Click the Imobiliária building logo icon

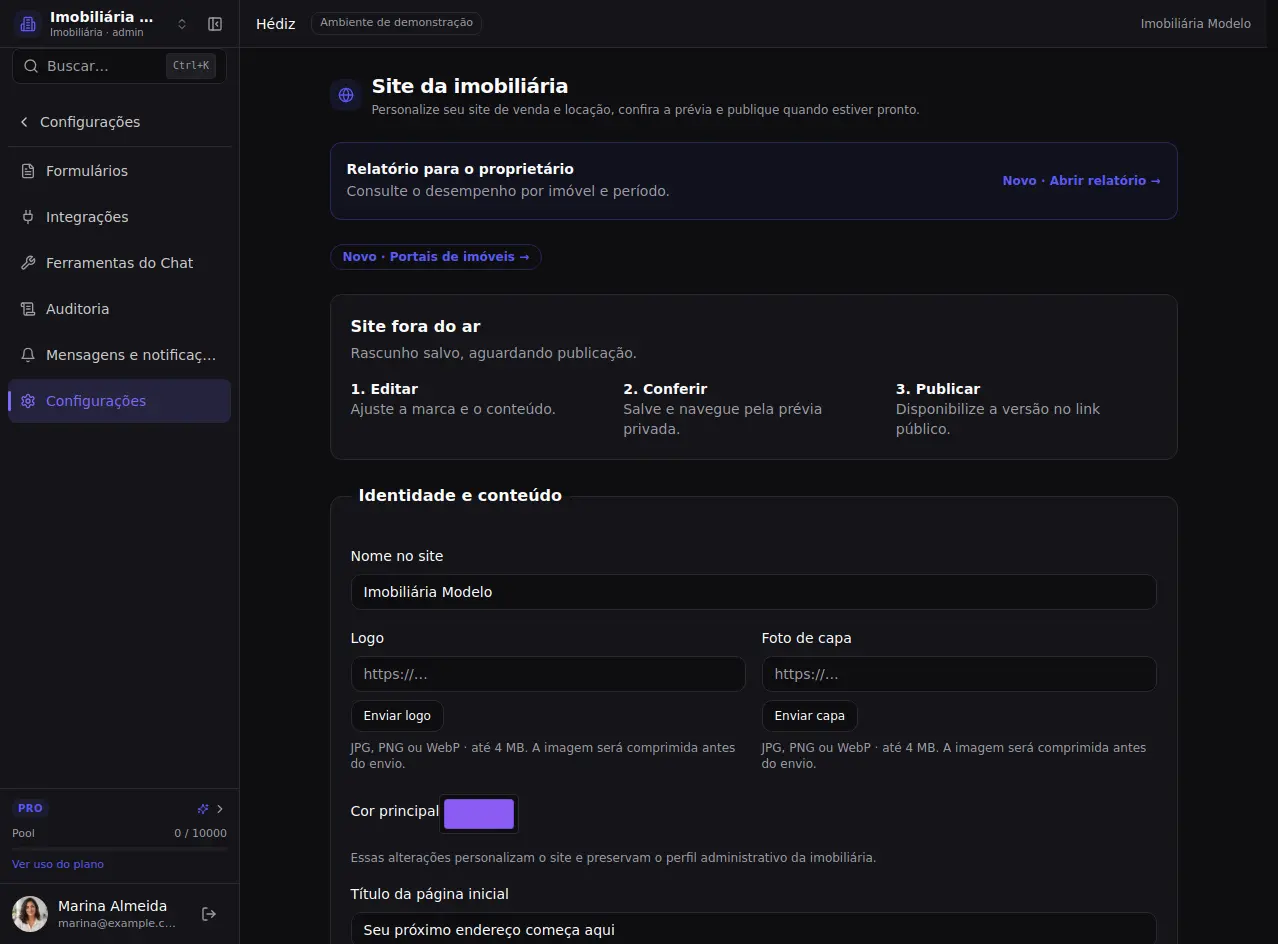pyautogui.click(x=28, y=24)
